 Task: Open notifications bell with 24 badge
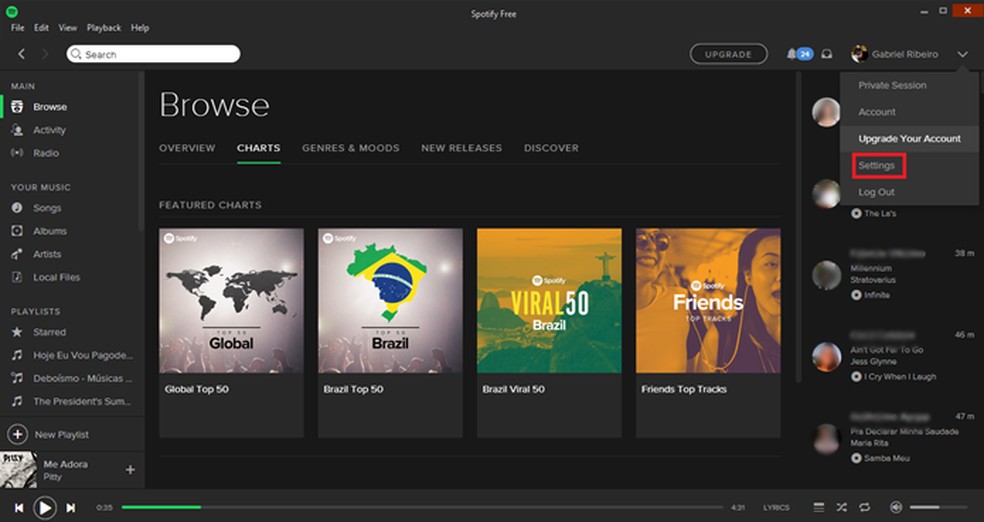click(x=800, y=54)
